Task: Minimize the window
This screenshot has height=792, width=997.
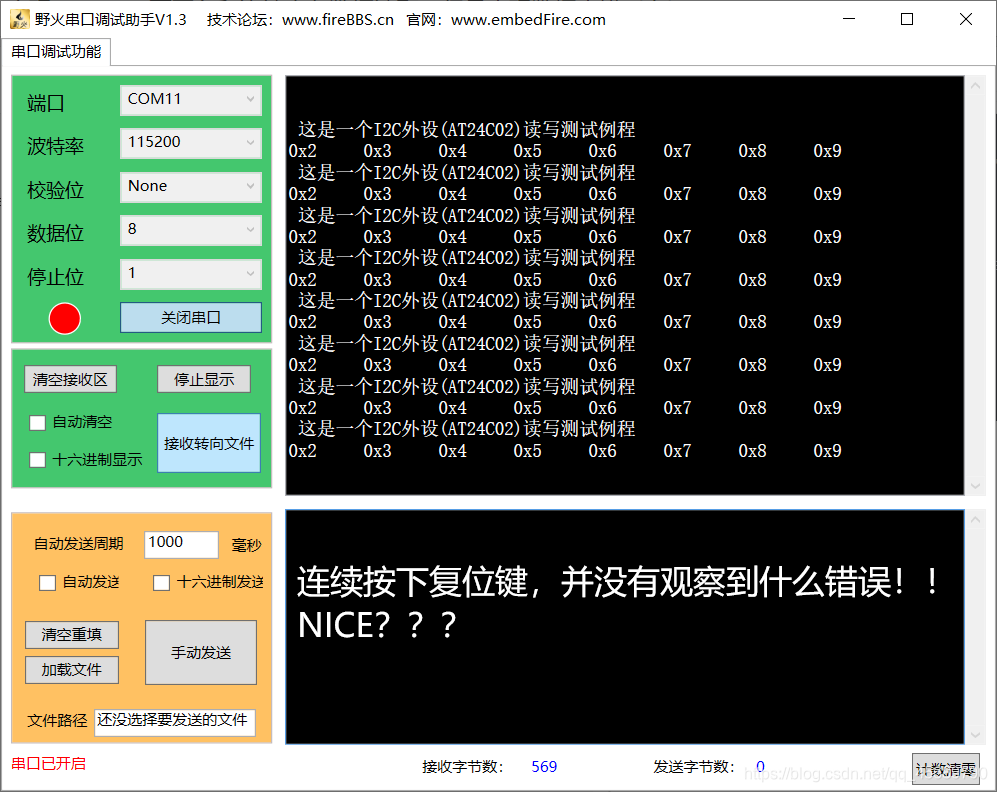Action: [849, 19]
